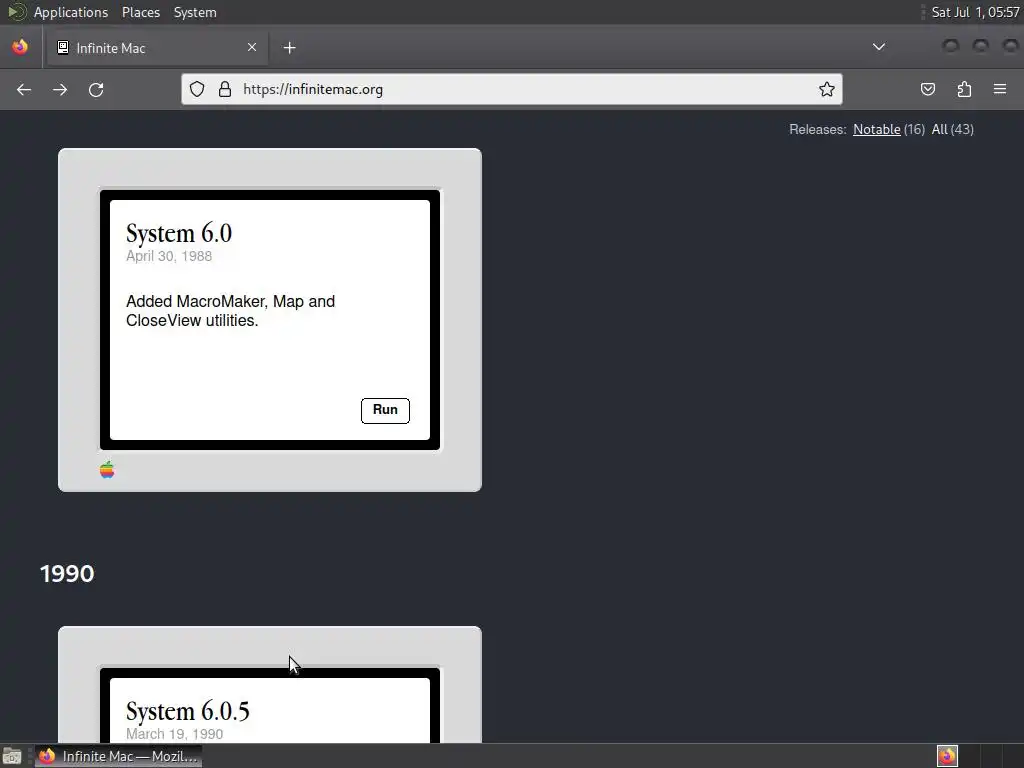Click the System 6.0 title text
Viewport: 1024px width, 768px height.
179,233
